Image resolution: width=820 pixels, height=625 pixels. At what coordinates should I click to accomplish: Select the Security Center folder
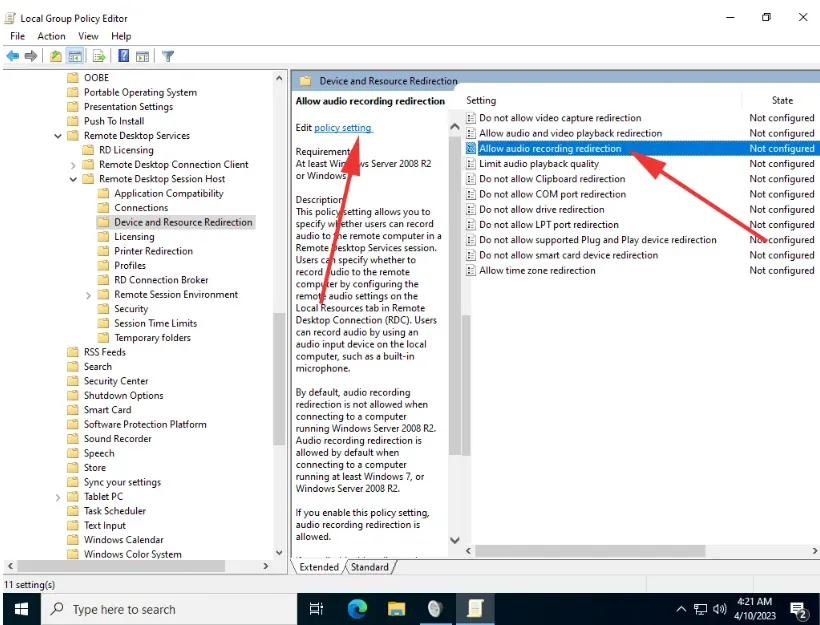pos(116,381)
